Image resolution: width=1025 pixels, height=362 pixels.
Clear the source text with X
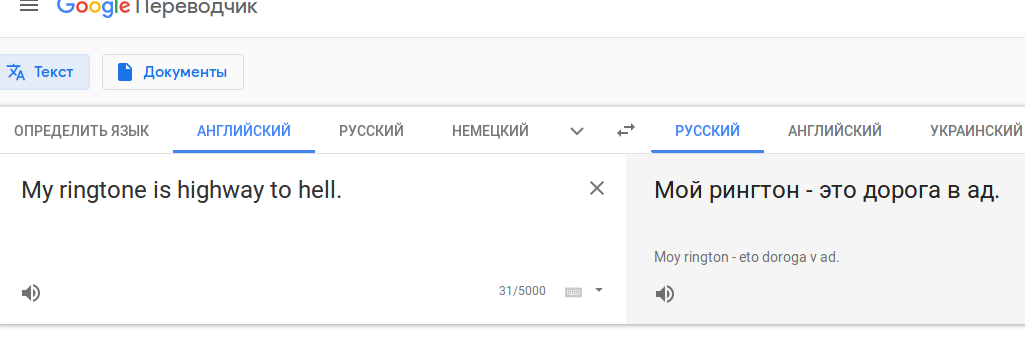[x=597, y=189]
